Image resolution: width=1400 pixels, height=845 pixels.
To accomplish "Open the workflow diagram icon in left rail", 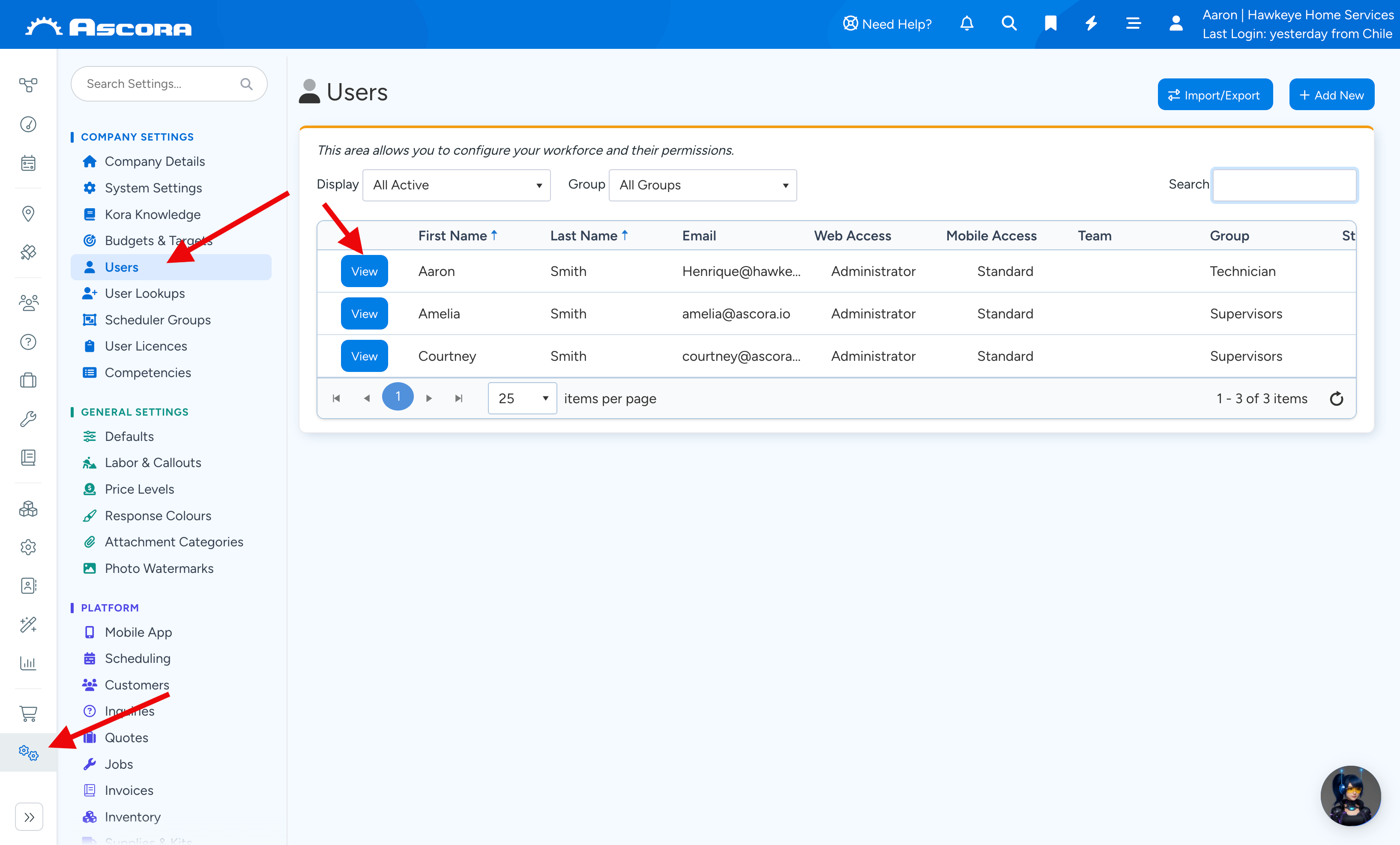I will tap(28, 85).
